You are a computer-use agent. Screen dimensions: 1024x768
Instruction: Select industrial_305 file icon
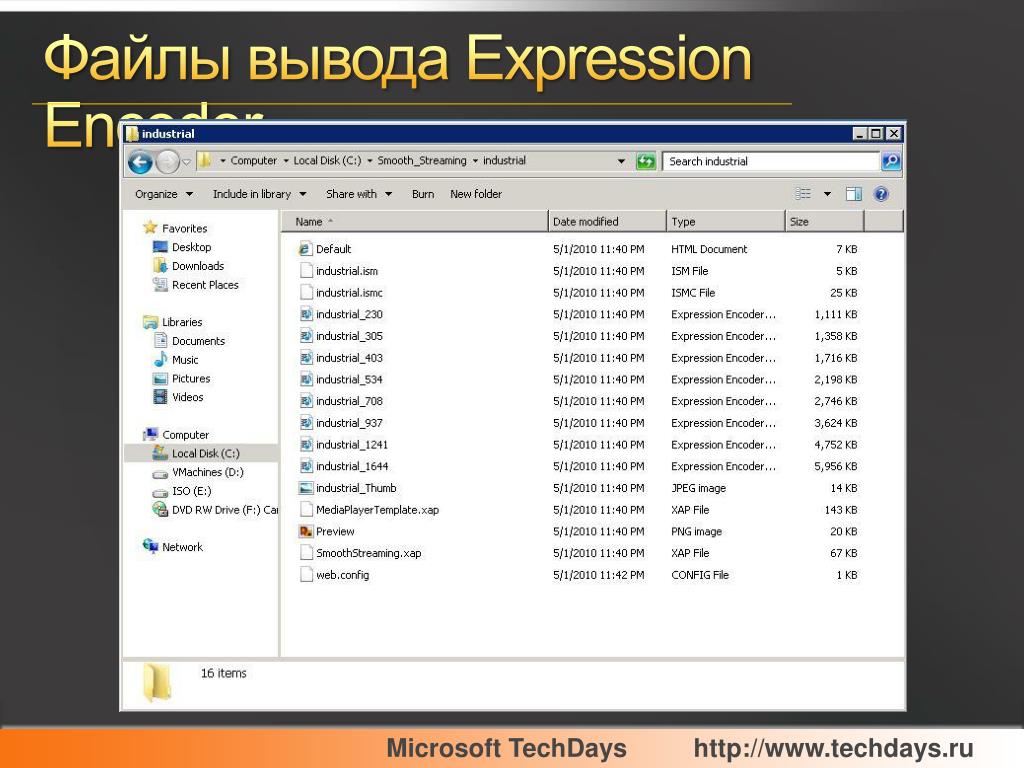(305, 336)
